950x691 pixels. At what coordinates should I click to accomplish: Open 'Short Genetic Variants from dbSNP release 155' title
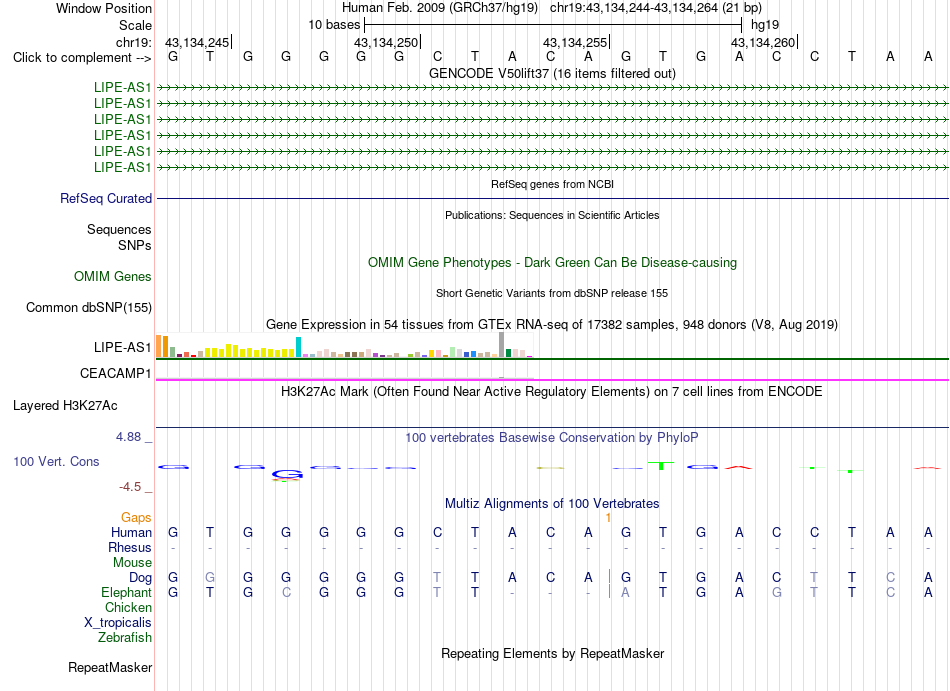[552, 293]
